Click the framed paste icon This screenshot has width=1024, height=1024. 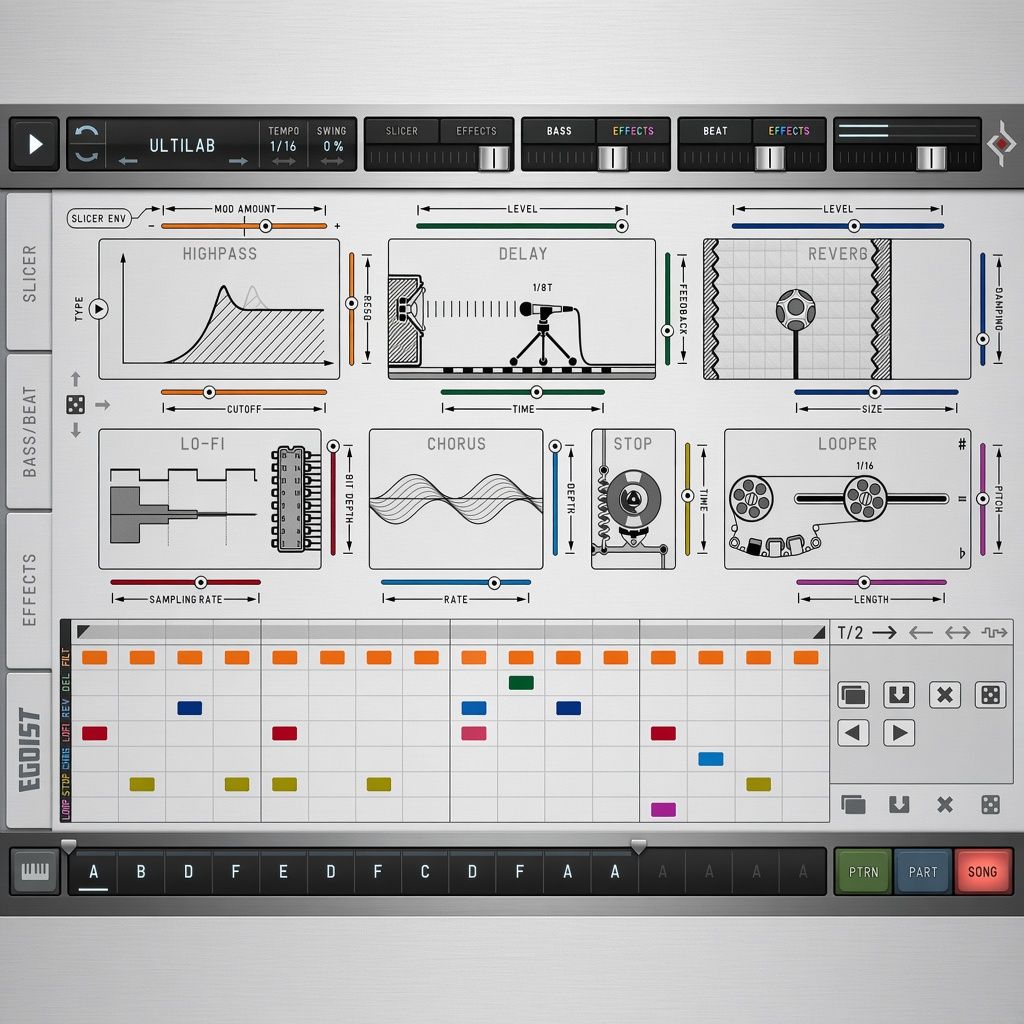point(899,695)
